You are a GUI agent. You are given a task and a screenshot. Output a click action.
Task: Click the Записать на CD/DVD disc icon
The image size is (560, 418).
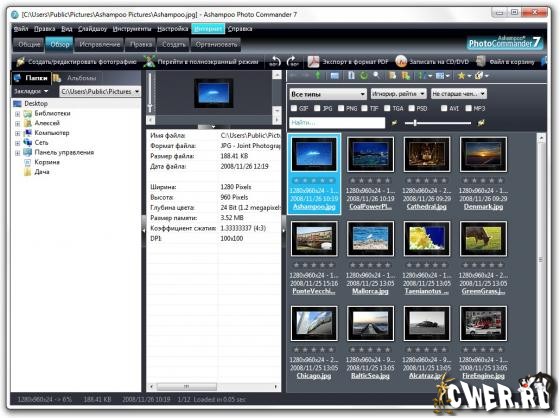[401, 62]
